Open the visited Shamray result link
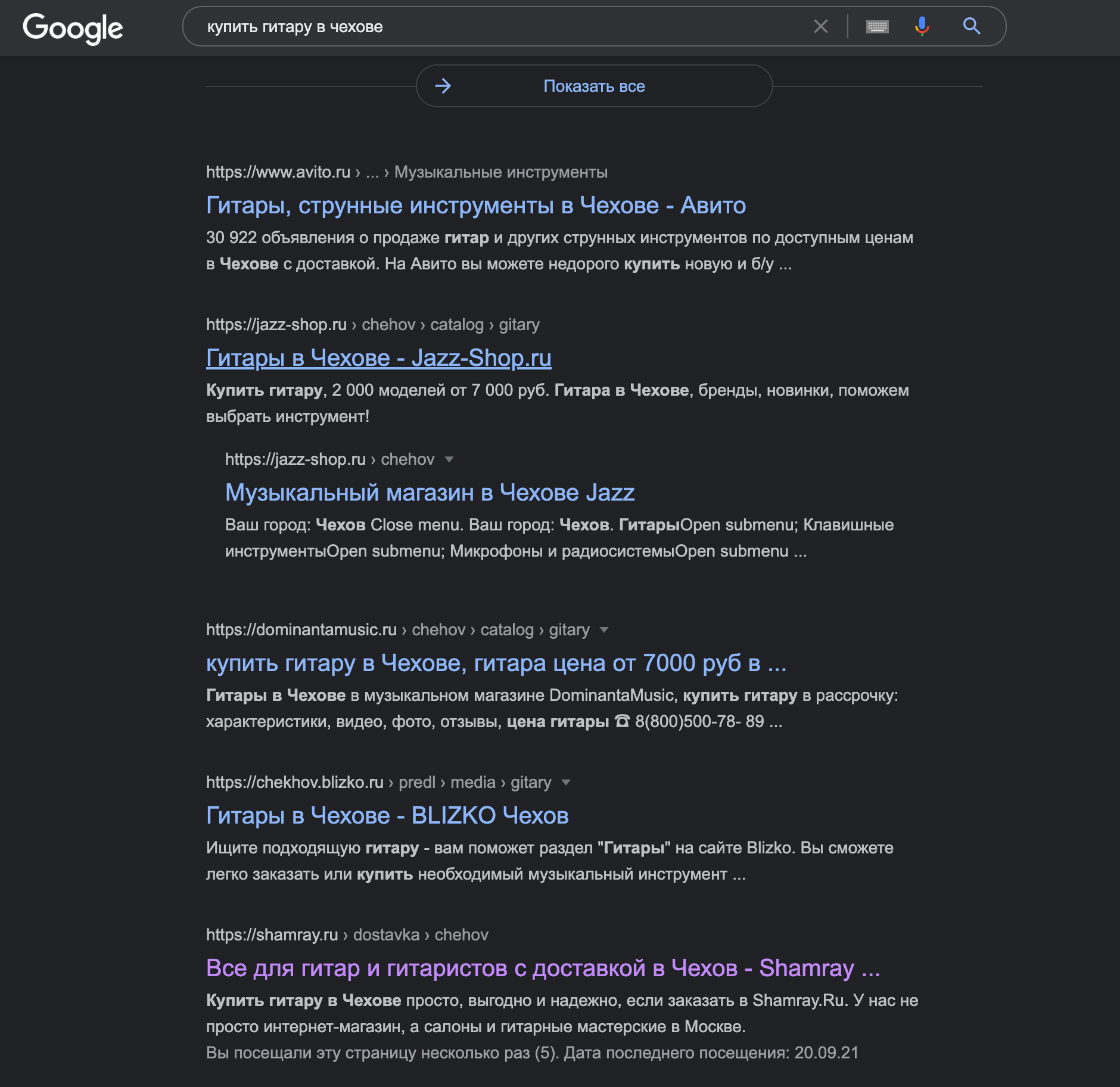This screenshot has height=1087, width=1120. tap(543, 968)
